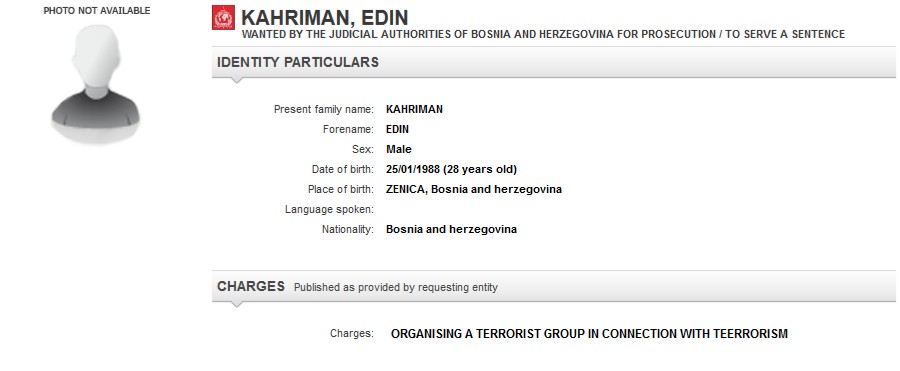Click the family name value KAHRIMAN
The width and height of the screenshot is (900, 371).
414,109
